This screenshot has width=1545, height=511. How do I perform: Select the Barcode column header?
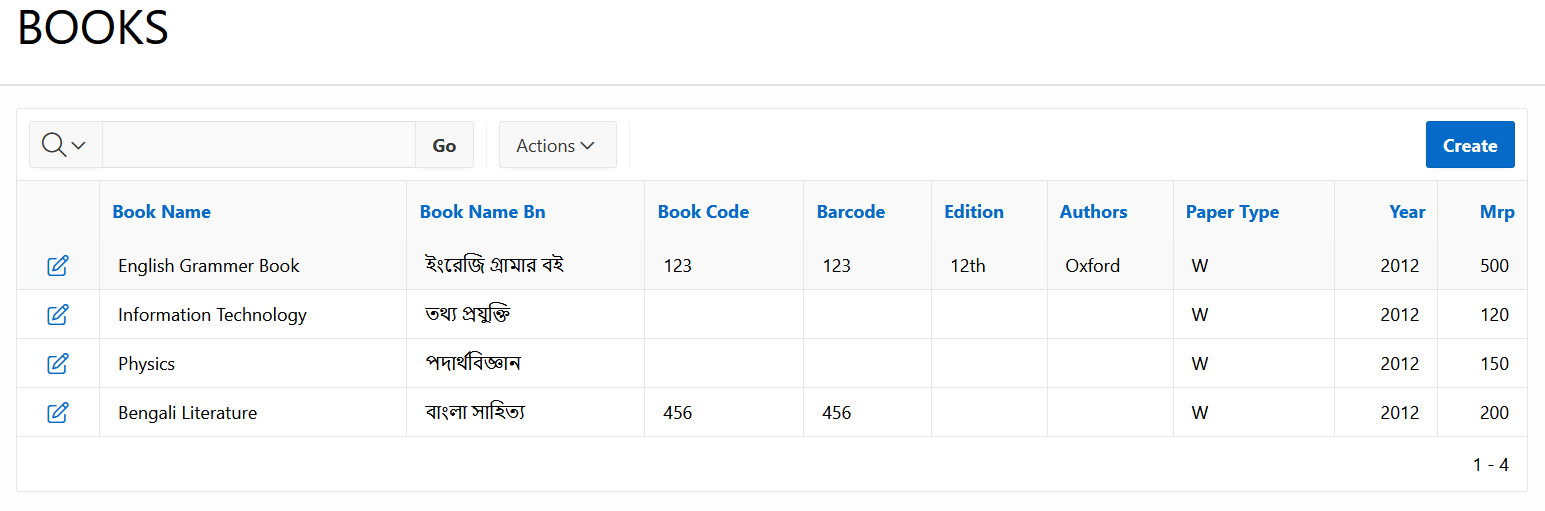click(851, 211)
